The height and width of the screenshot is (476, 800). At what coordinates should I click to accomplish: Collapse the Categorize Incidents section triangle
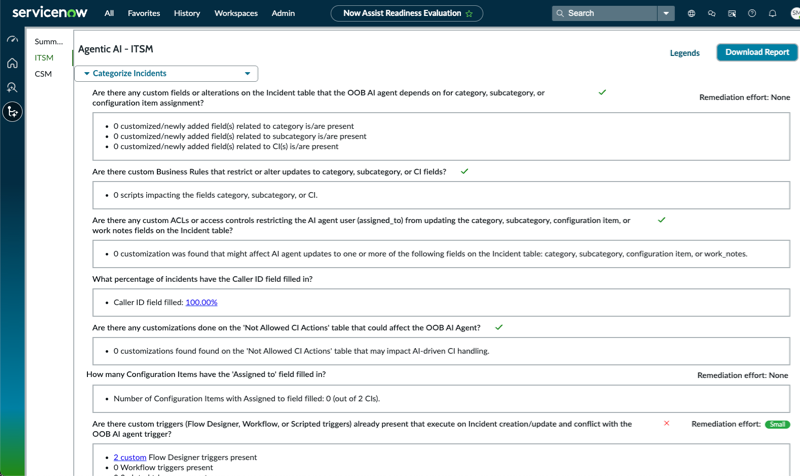point(87,73)
